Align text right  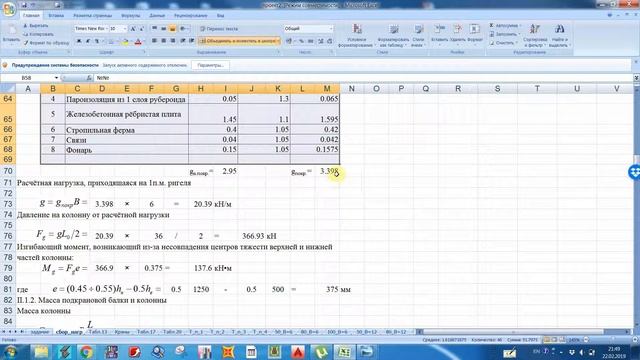click(172, 41)
